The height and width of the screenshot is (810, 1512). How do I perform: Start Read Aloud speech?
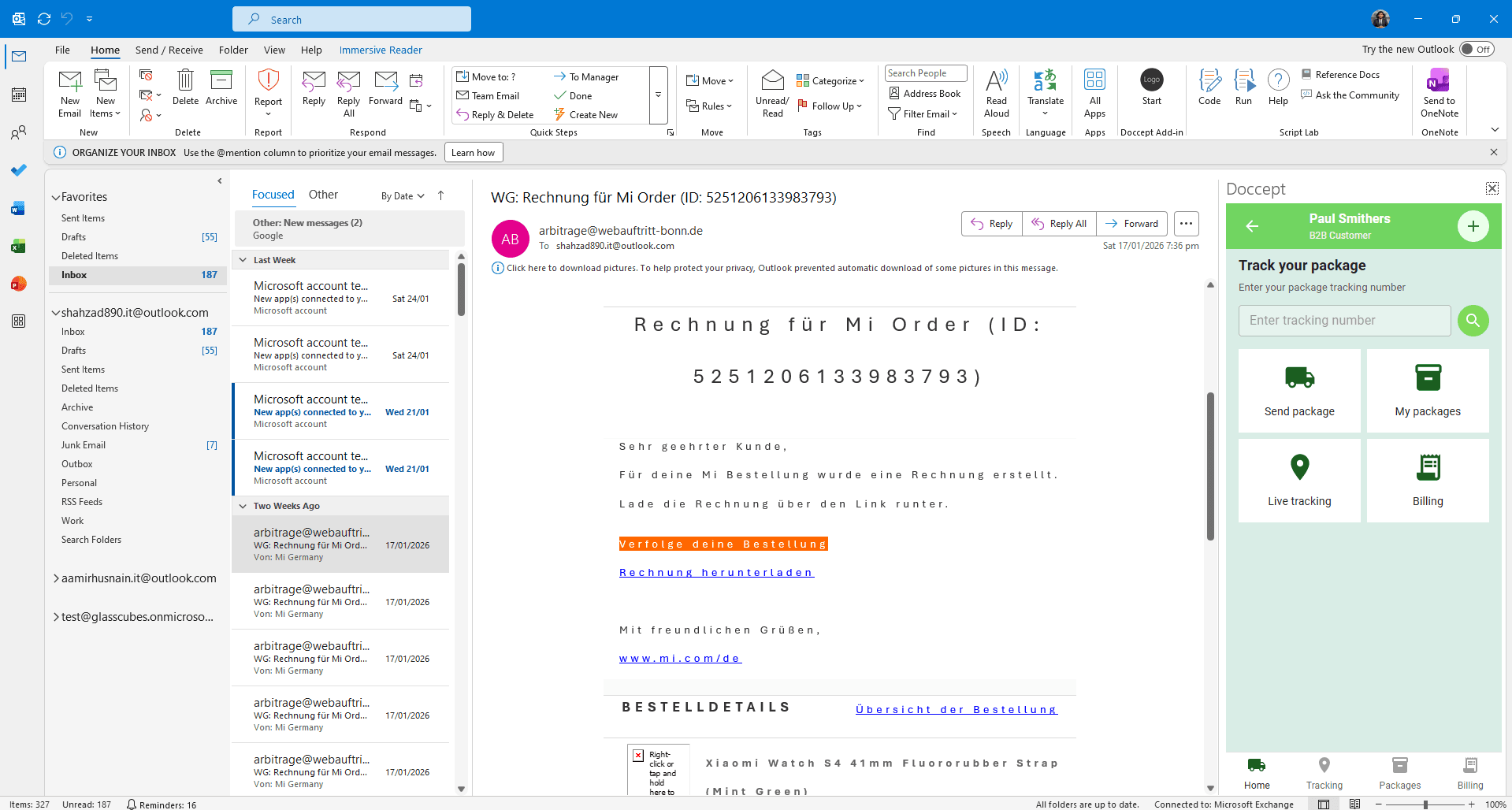click(x=997, y=94)
